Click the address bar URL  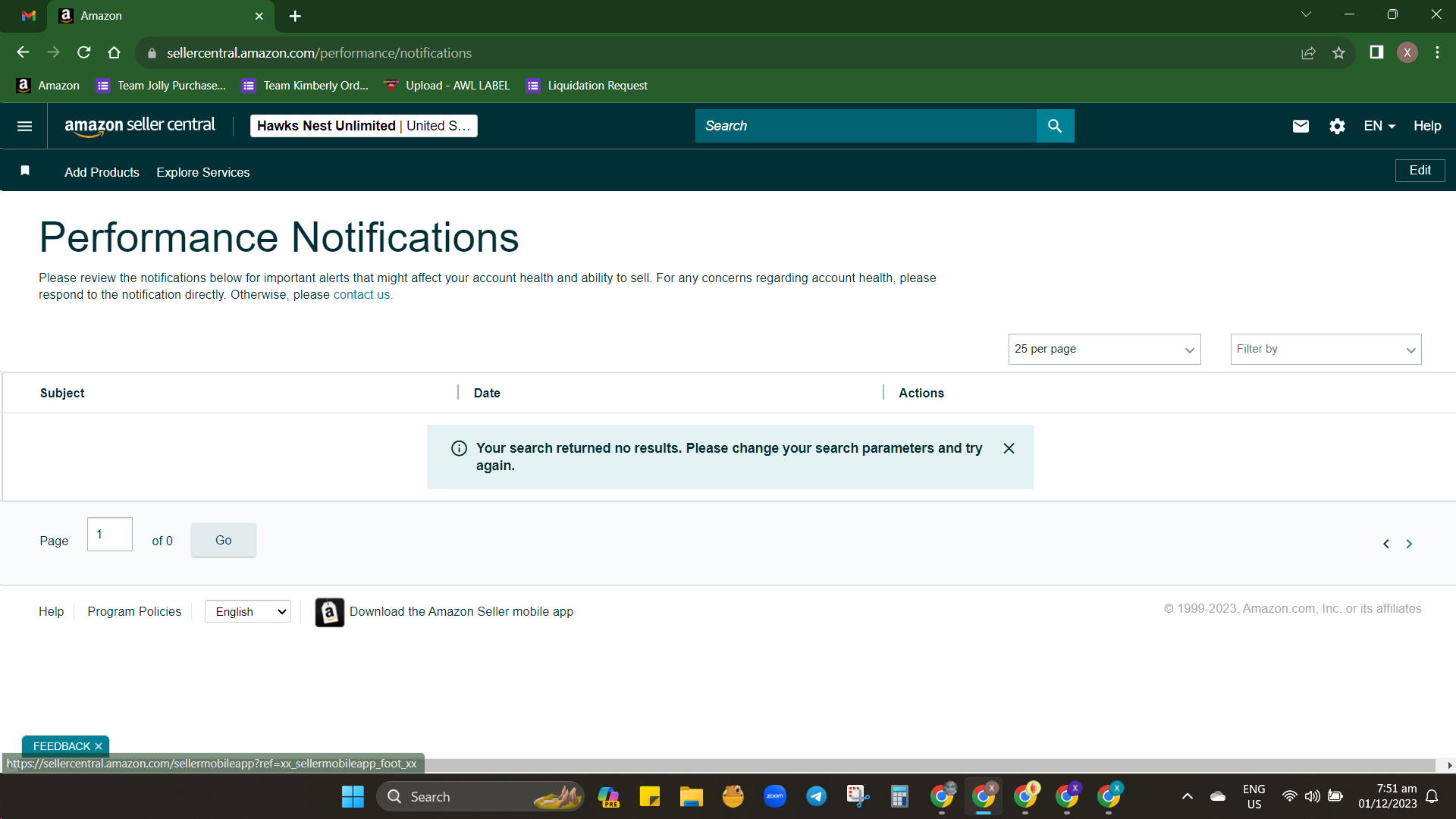pyautogui.click(x=319, y=53)
